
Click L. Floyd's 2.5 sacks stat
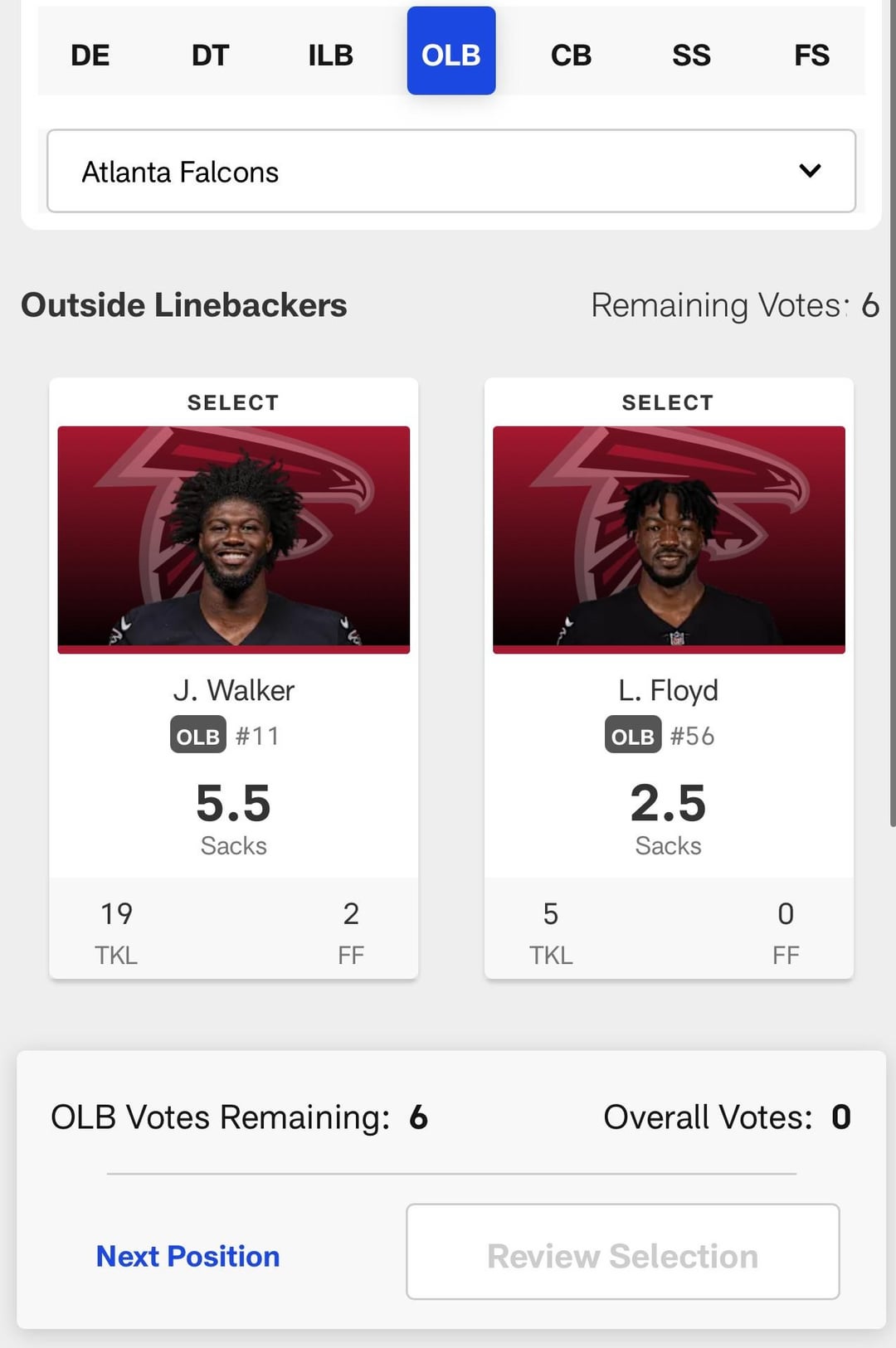coord(668,803)
